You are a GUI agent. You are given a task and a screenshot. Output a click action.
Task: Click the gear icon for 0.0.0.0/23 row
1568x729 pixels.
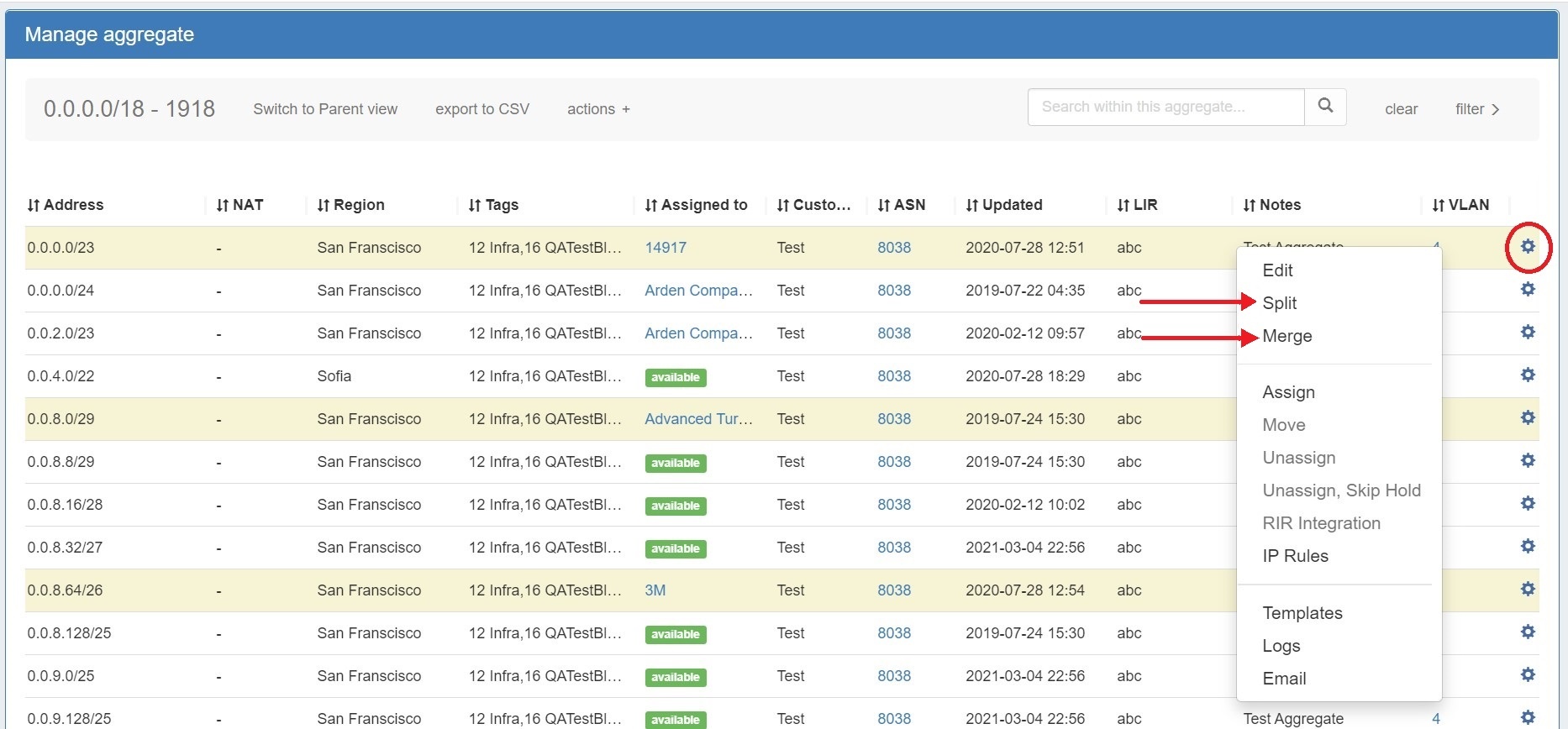(1527, 247)
